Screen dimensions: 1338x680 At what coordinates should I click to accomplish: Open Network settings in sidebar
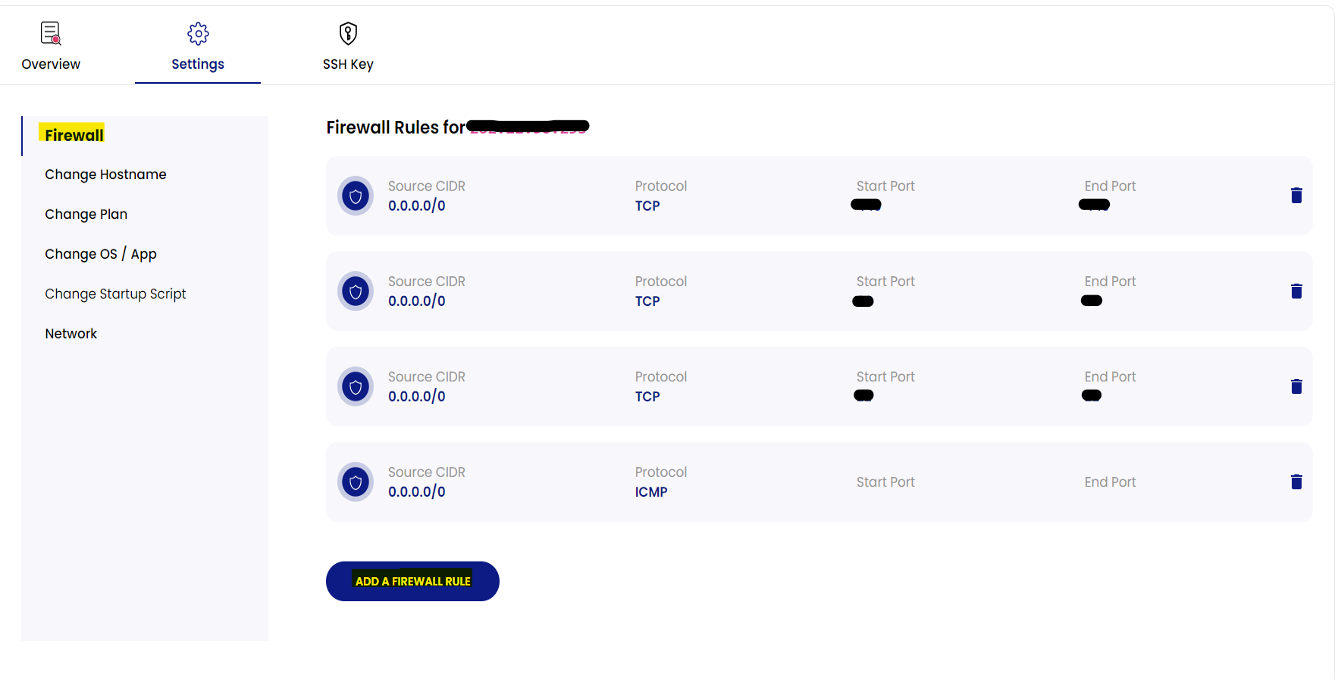click(x=71, y=334)
